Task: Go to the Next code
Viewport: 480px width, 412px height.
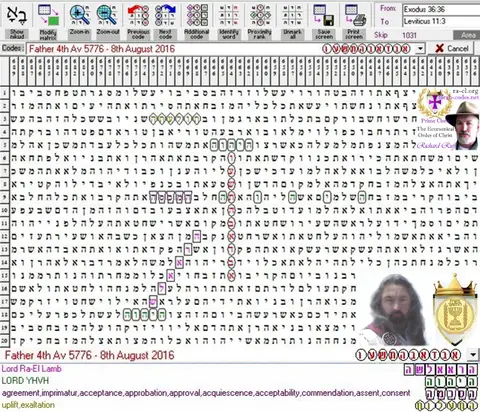Action: tap(165, 22)
